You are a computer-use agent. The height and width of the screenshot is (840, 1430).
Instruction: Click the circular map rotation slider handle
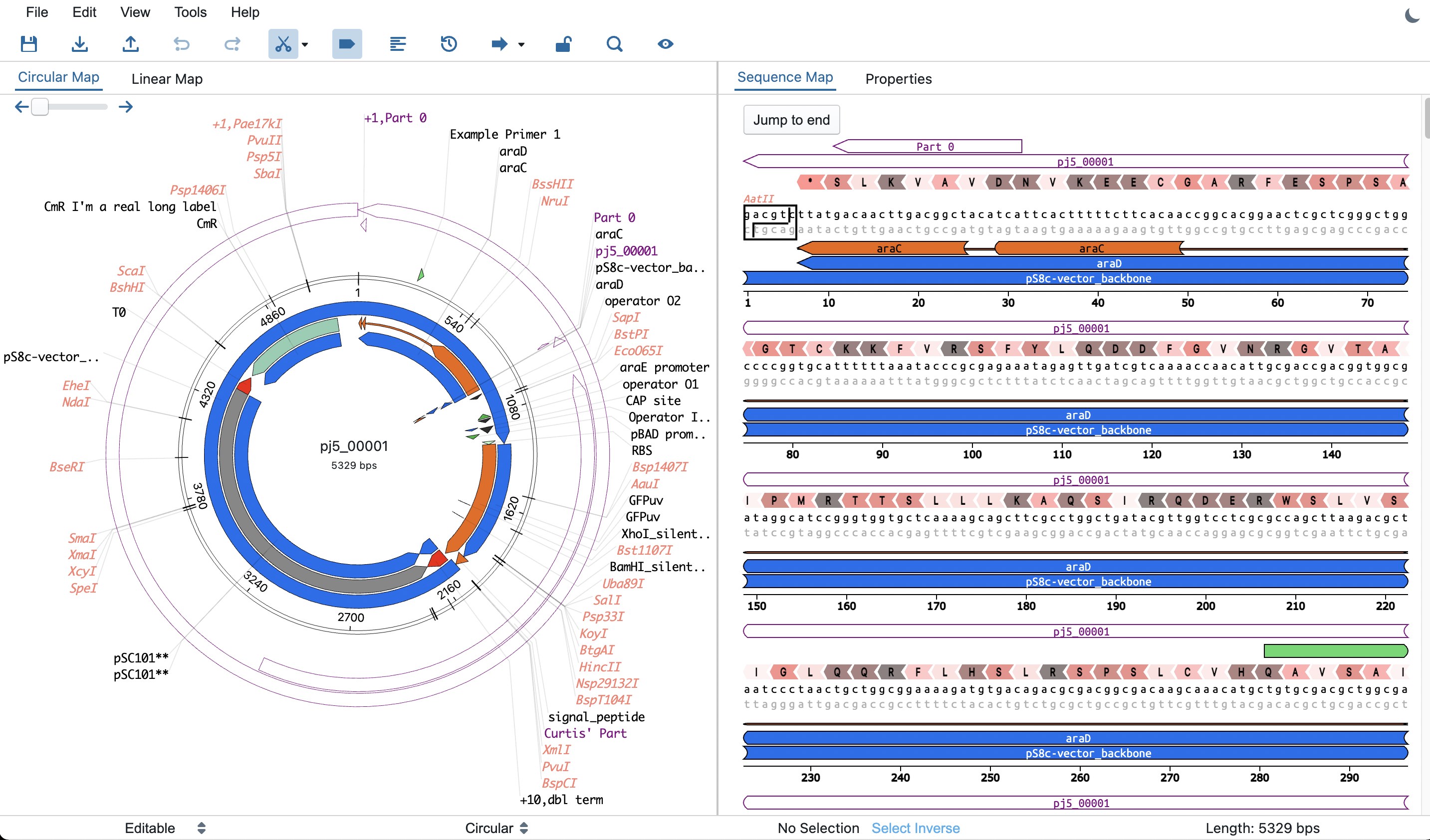(40, 107)
